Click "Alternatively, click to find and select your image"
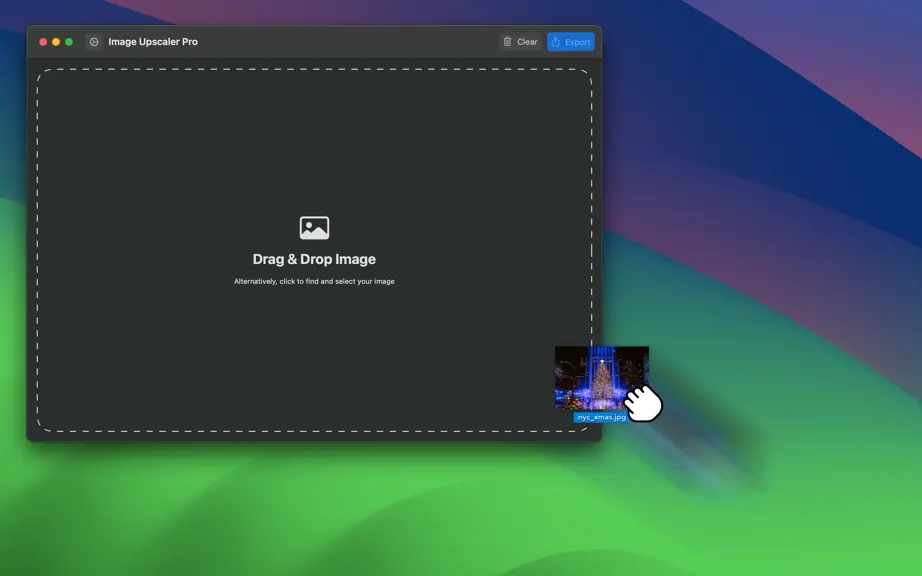Image resolution: width=922 pixels, height=576 pixels. point(314,282)
